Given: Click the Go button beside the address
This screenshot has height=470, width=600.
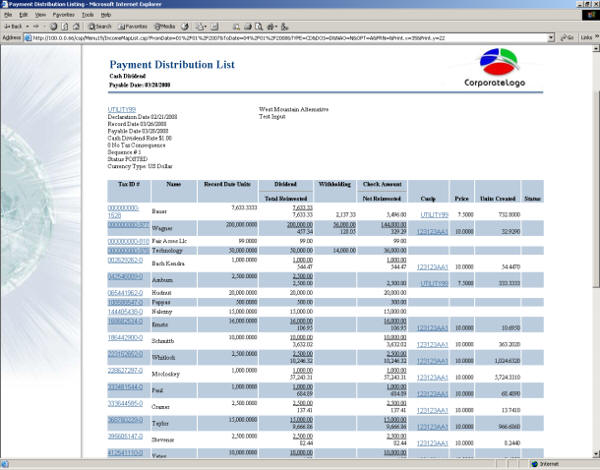Looking at the screenshot, I should [x=567, y=38].
